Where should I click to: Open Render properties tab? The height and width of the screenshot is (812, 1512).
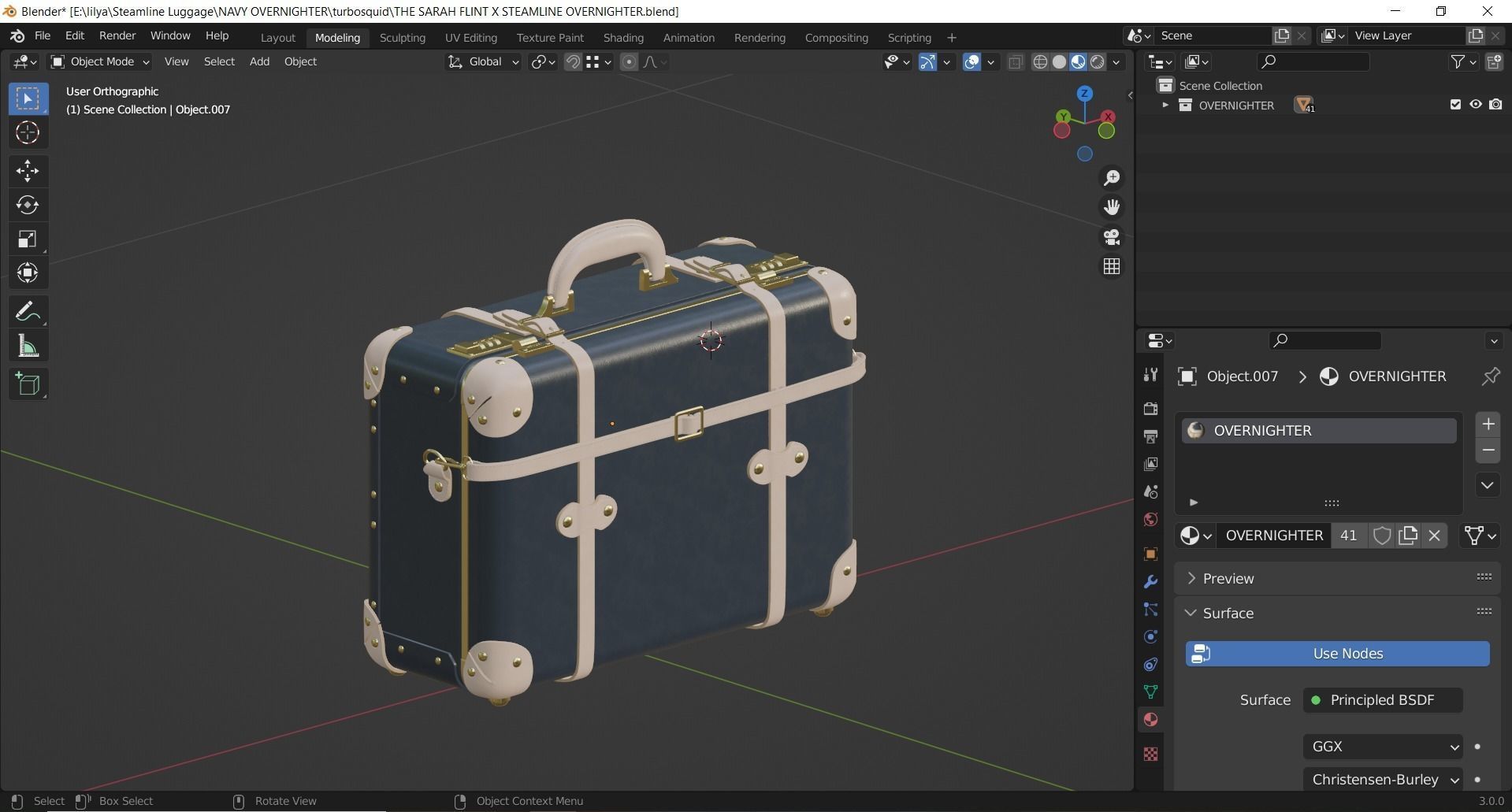tap(1150, 408)
